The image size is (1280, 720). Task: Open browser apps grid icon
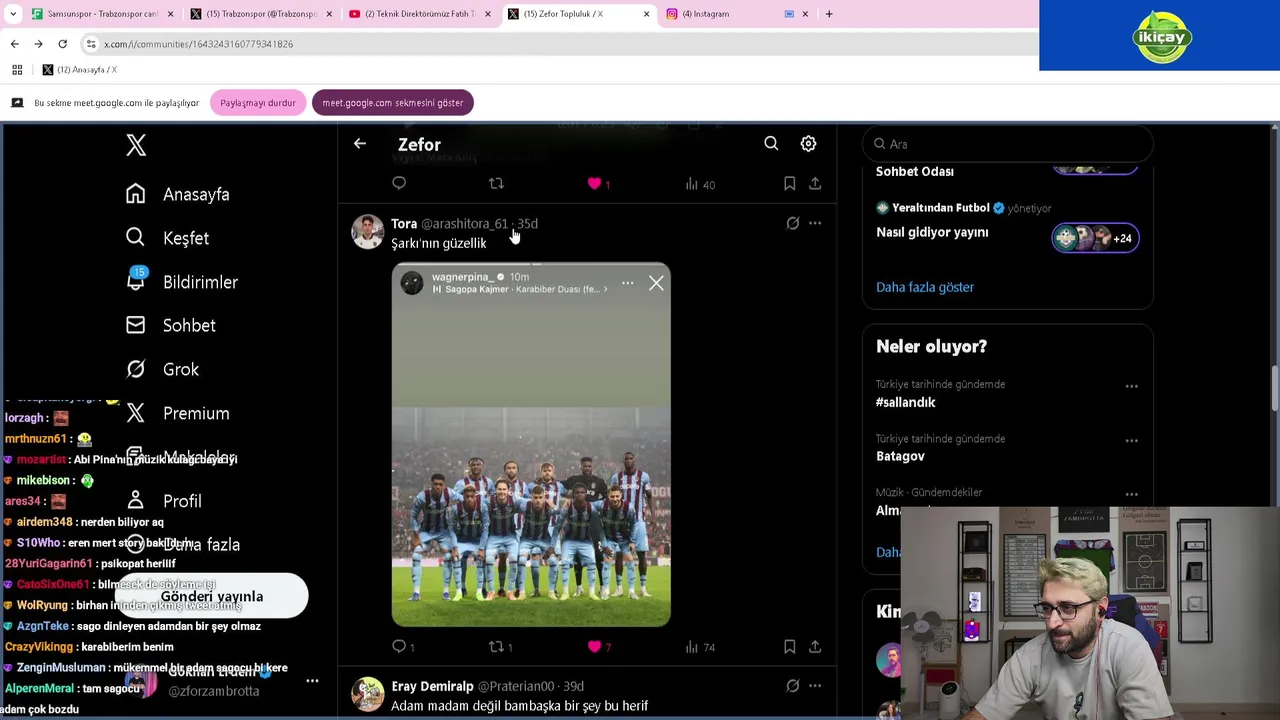[x=17, y=70]
